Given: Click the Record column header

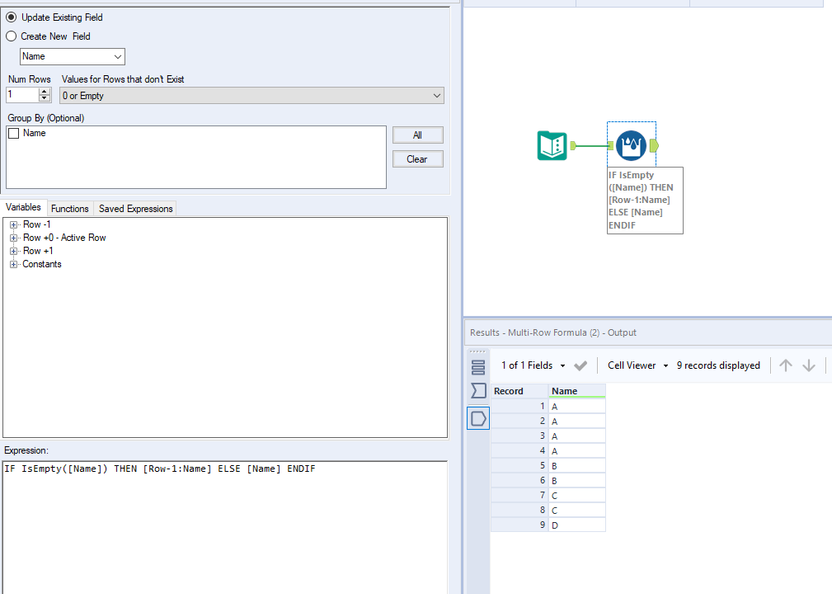Looking at the screenshot, I should coord(519,391).
